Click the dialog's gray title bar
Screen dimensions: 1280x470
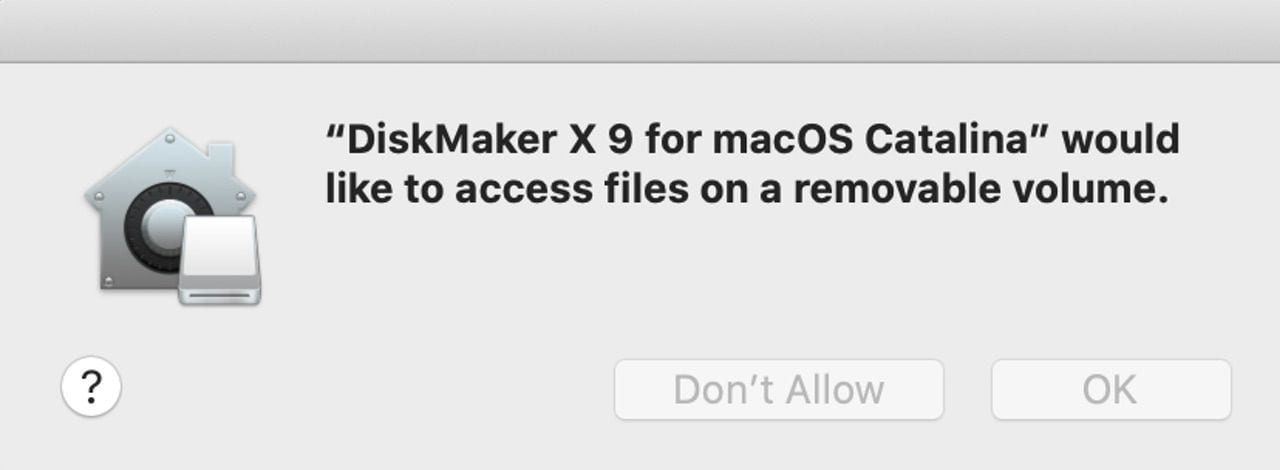coord(640,30)
